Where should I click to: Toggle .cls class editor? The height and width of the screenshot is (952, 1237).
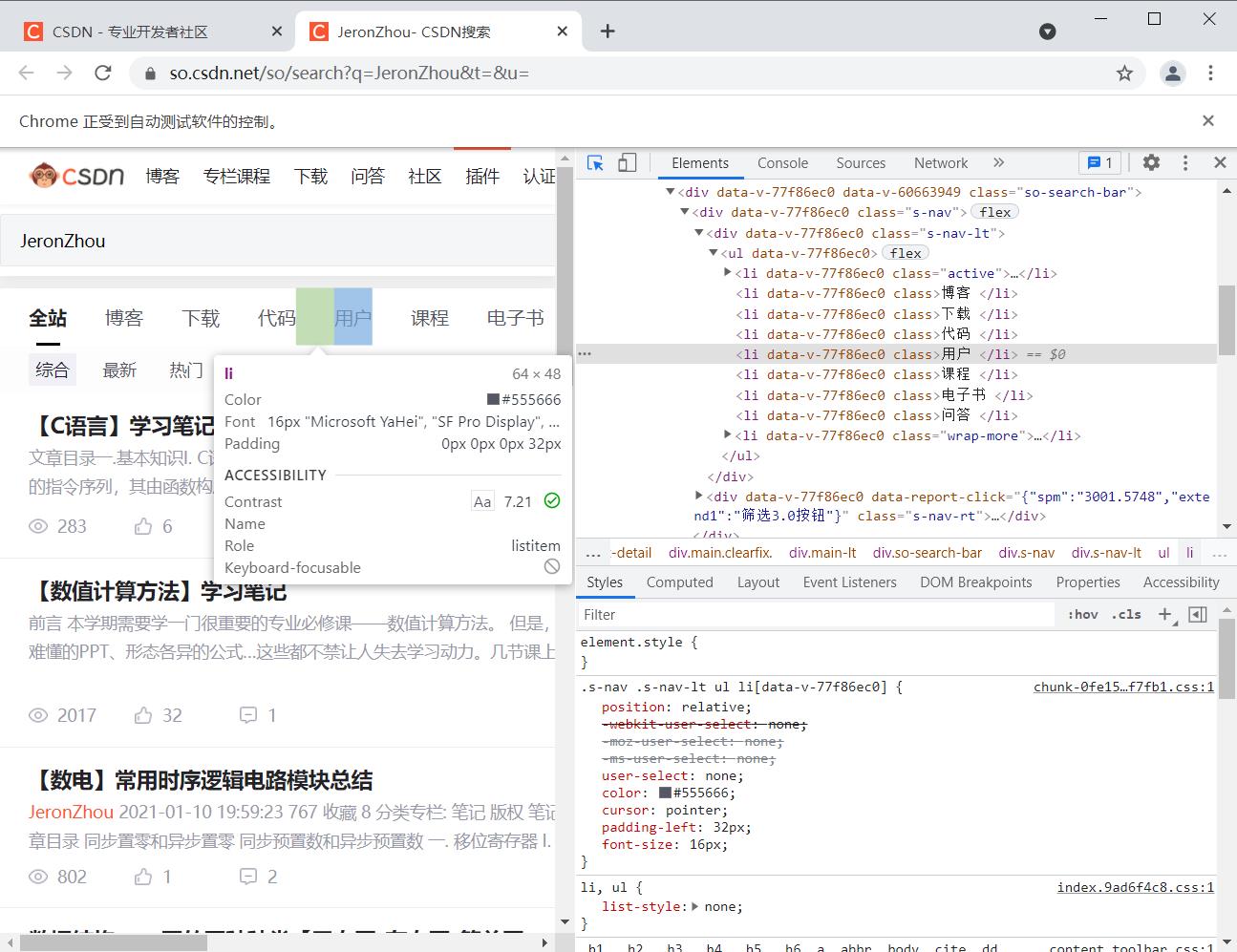click(x=1126, y=615)
